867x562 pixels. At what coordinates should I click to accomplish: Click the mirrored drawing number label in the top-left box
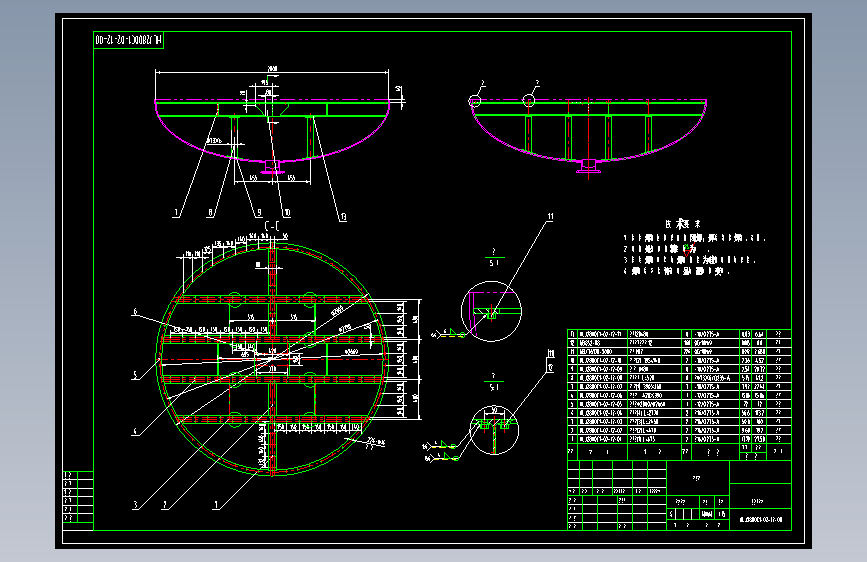[x=128, y=40]
